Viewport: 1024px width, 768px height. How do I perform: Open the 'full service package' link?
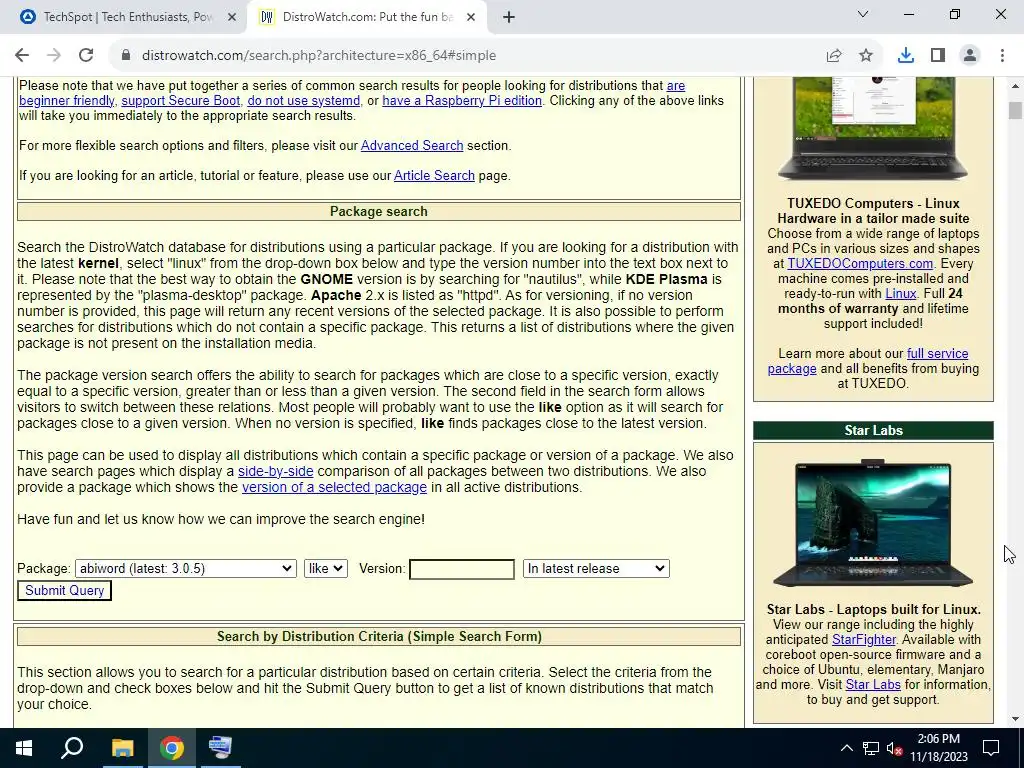[x=938, y=353]
